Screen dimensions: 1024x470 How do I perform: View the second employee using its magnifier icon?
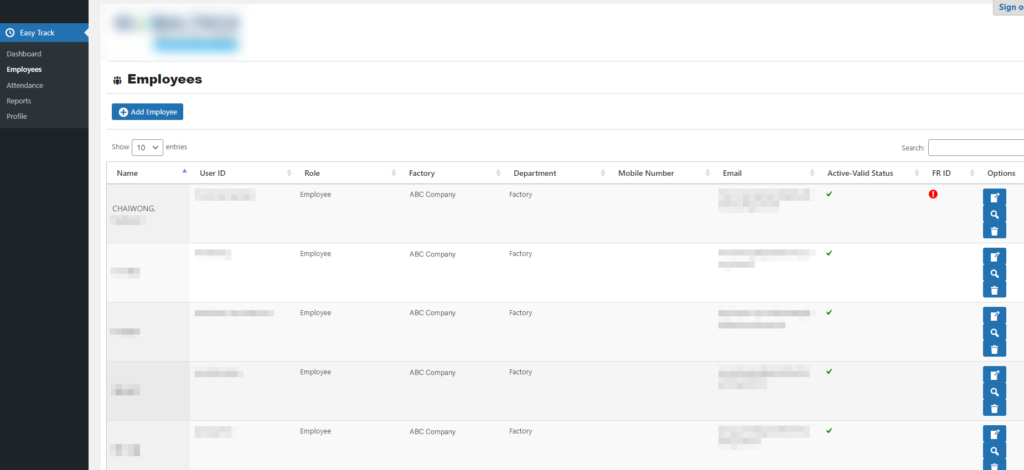[994, 274]
